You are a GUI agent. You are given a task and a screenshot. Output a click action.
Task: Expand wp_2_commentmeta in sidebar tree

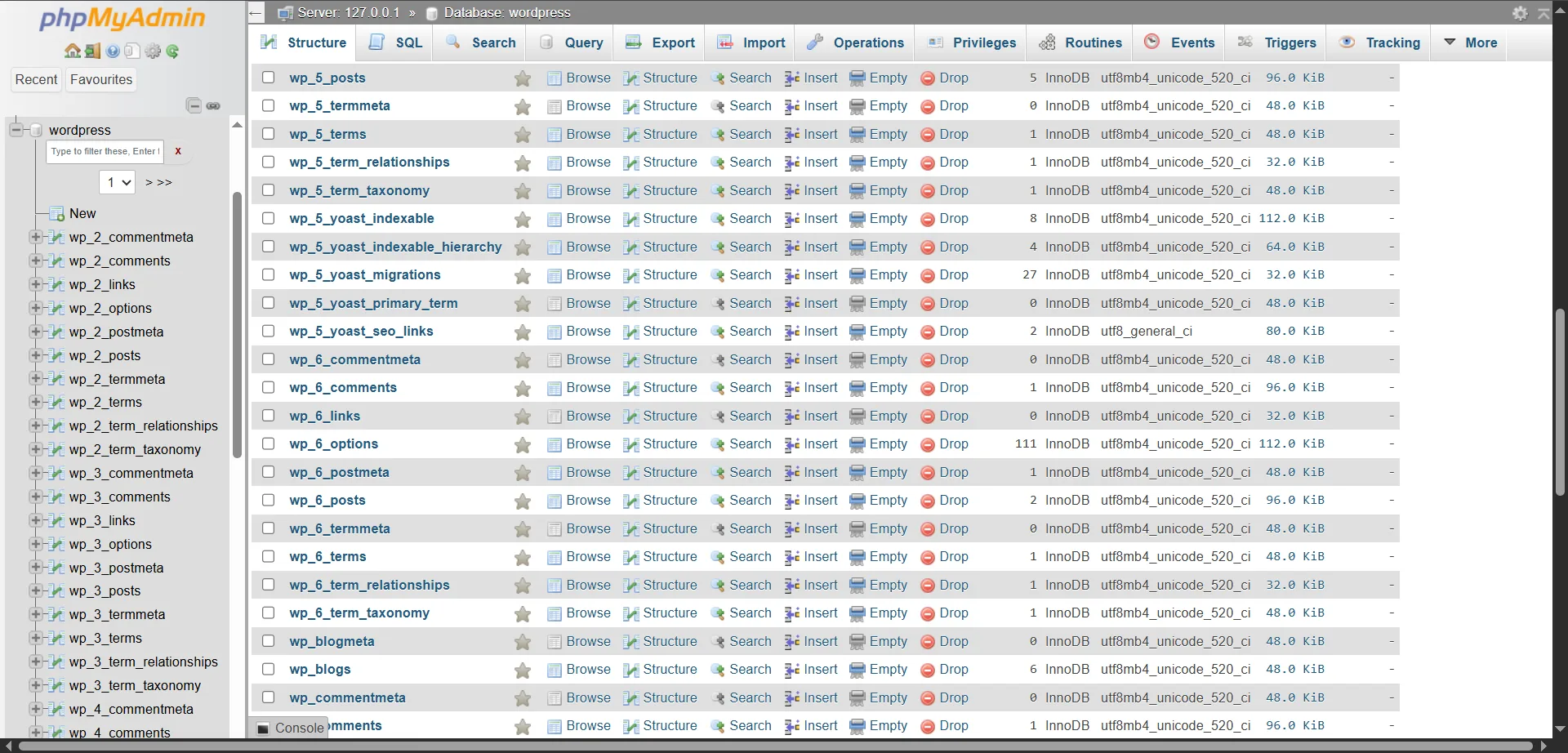coord(35,237)
